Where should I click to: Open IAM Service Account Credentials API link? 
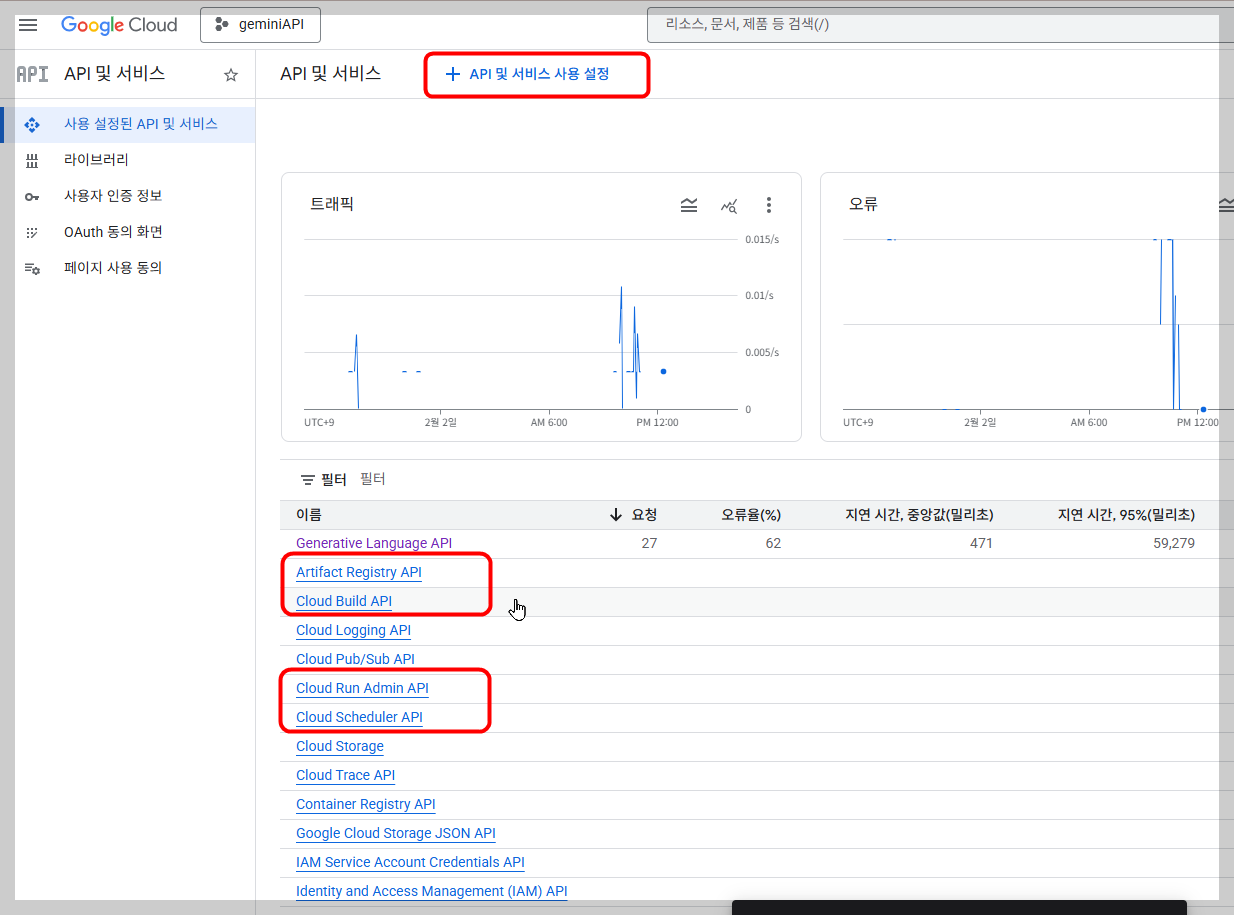pyautogui.click(x=410, y=862)
